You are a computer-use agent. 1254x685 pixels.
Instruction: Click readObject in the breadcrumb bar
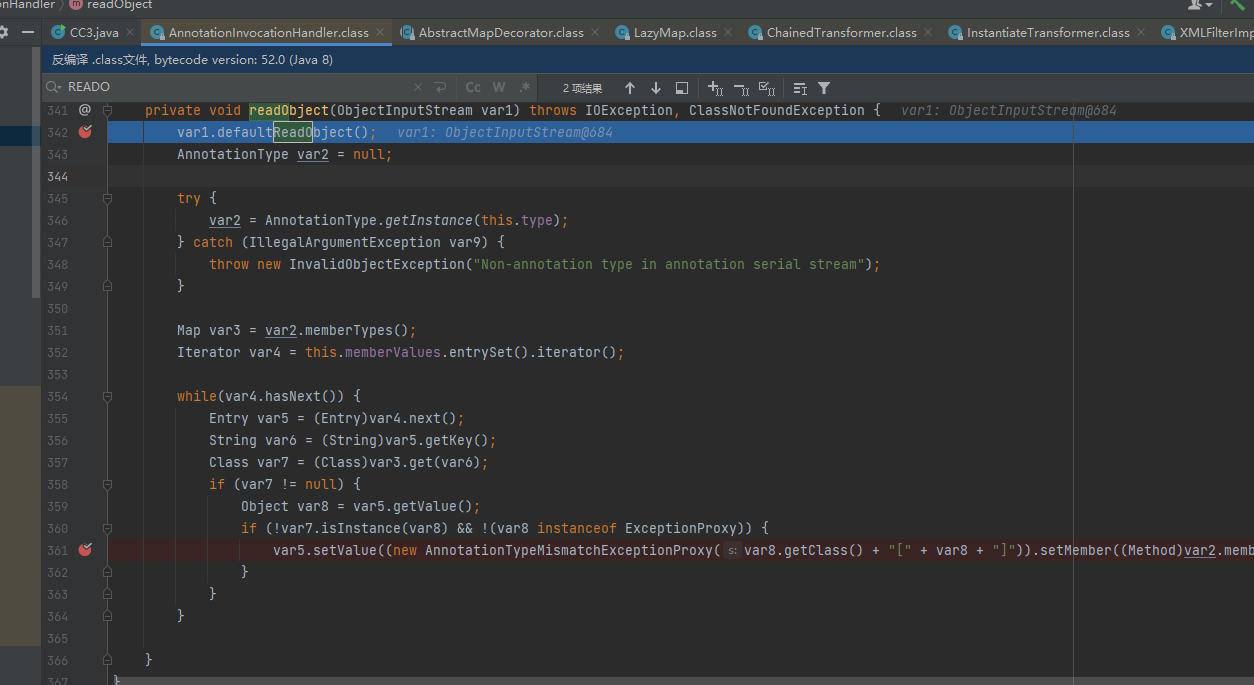click(x=118, y=5)
